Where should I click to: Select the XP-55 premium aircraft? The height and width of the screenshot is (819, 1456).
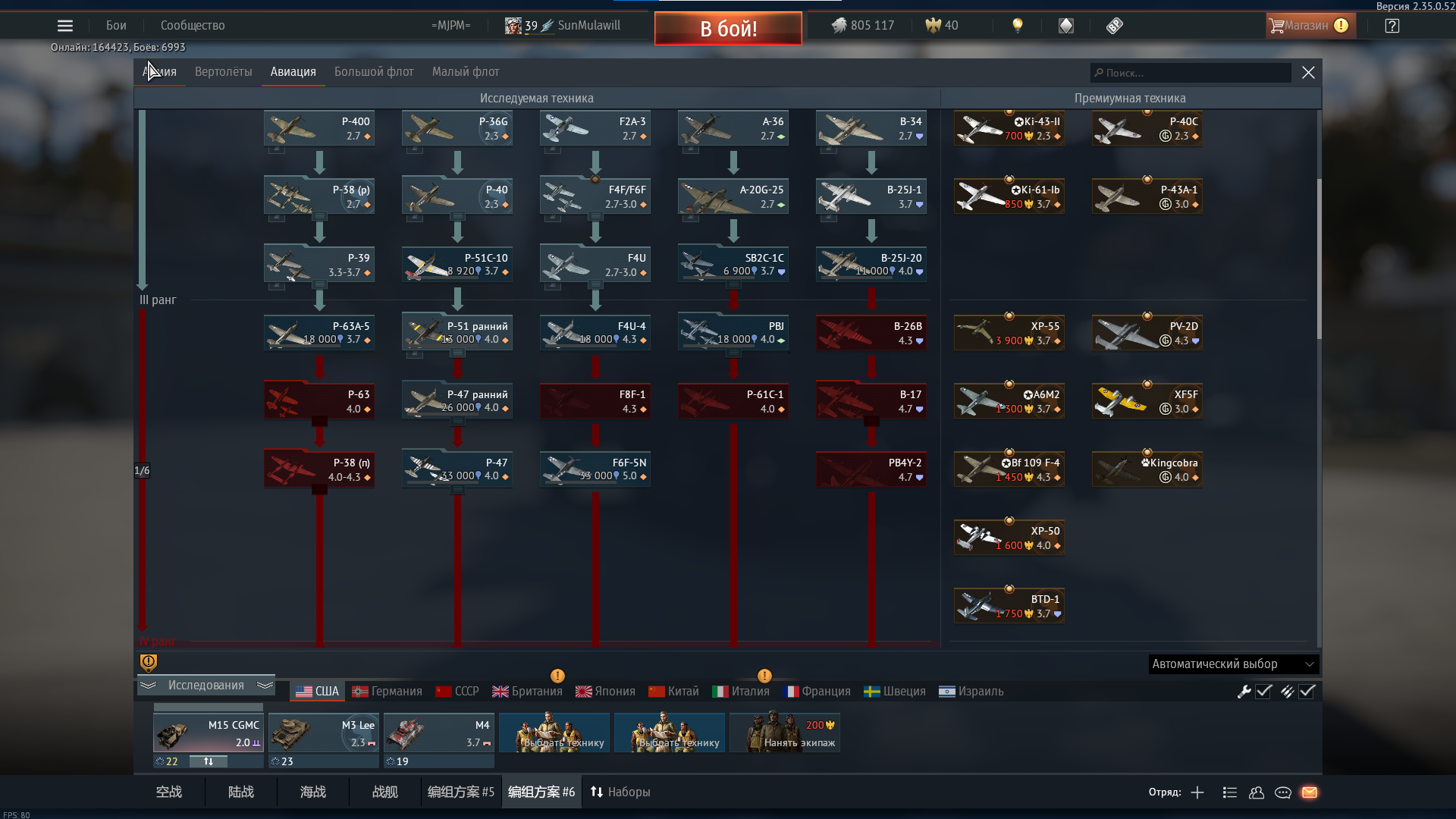point(1009,333)
